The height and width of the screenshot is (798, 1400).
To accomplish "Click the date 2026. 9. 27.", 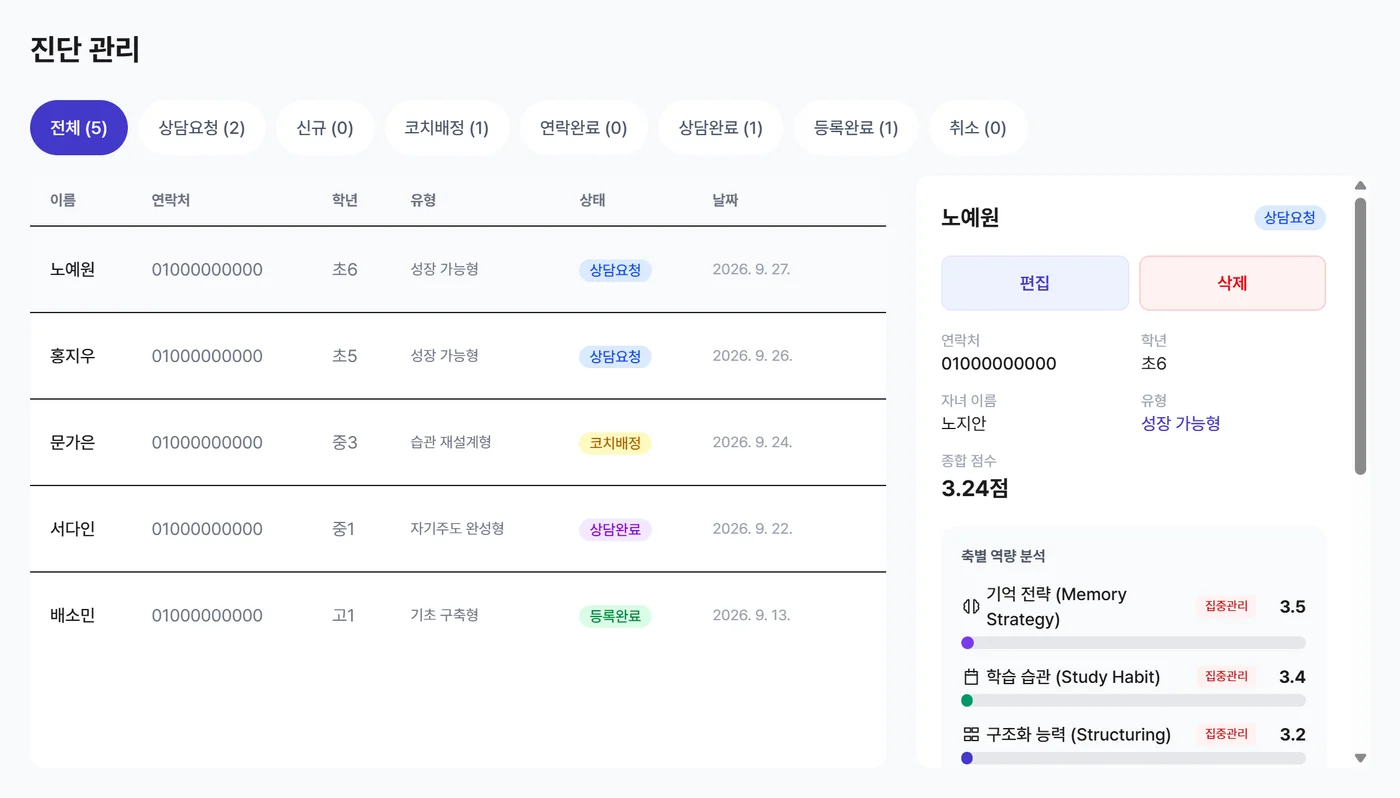I will pyautogui.click(x=751, y=269).
